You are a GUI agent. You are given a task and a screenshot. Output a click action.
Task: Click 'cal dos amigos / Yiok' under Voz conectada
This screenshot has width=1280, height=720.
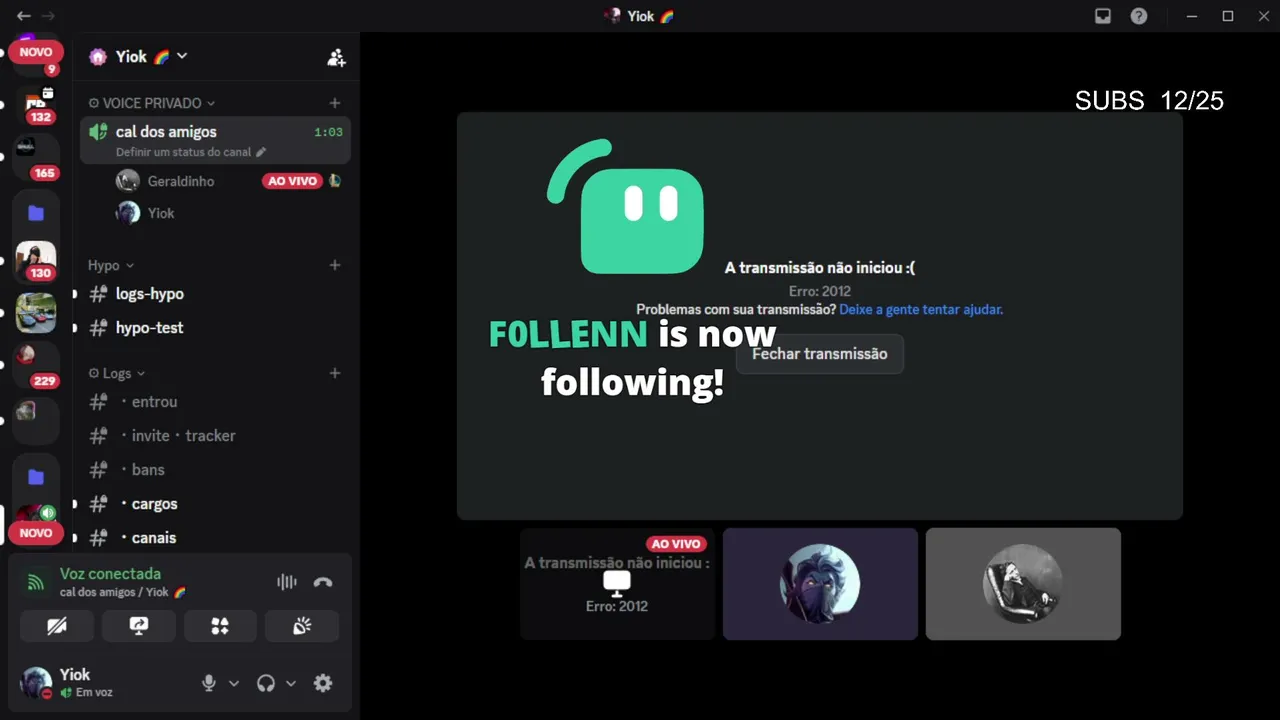coord(123,592)
